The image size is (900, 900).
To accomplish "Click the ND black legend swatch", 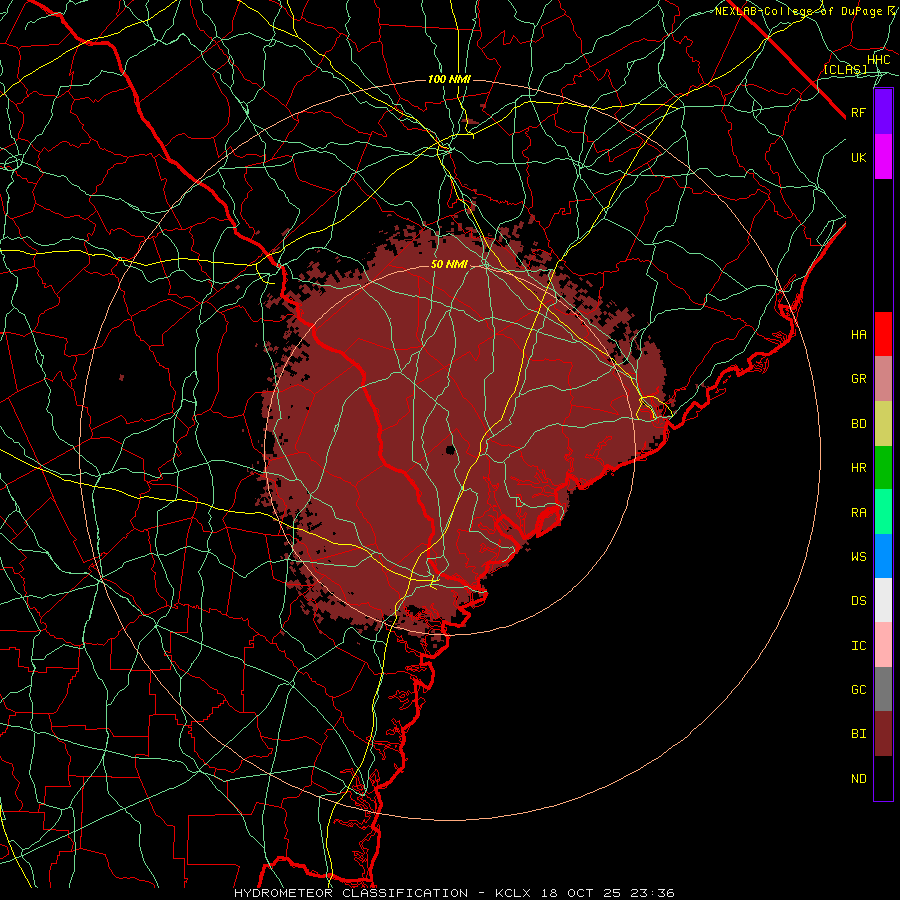I will (883, 778).
